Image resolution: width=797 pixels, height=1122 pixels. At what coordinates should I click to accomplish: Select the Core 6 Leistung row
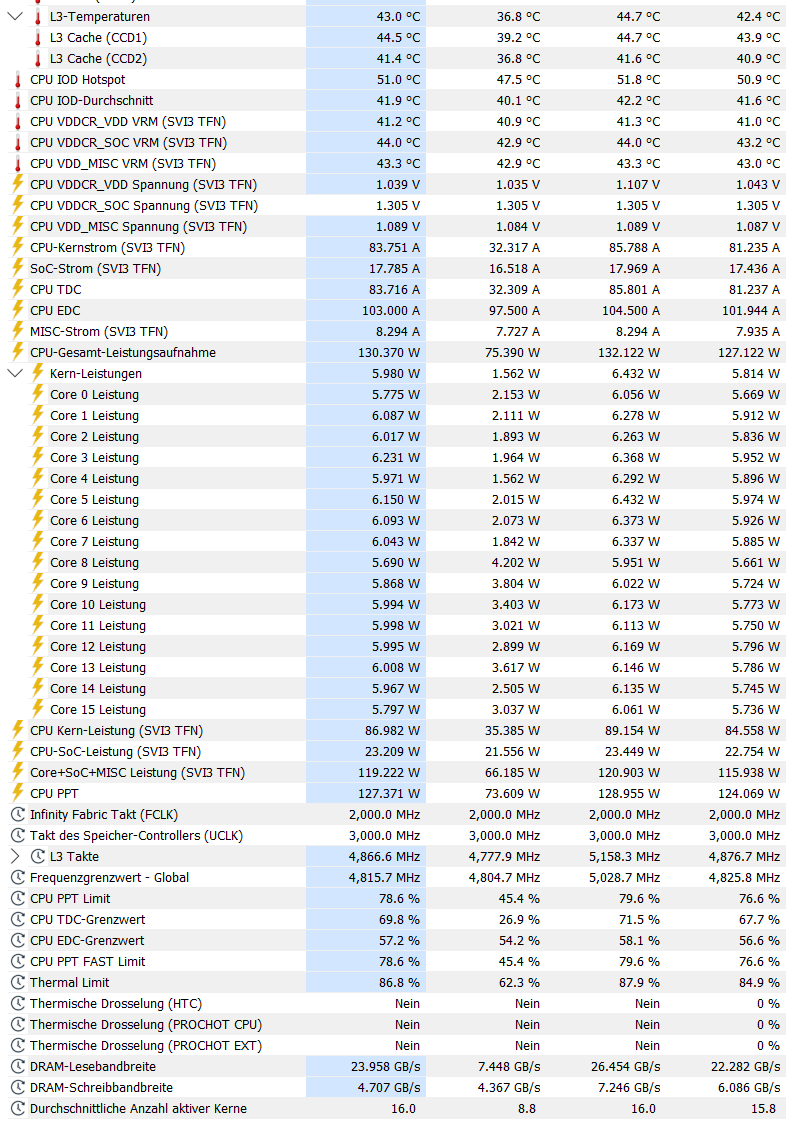click(x=396, y=520)
